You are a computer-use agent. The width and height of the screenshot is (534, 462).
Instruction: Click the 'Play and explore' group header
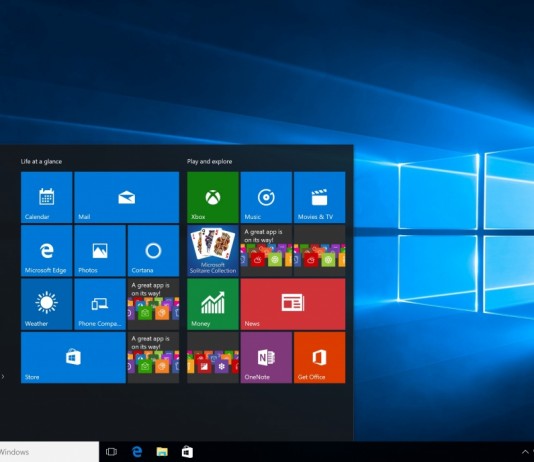[209, 161]
